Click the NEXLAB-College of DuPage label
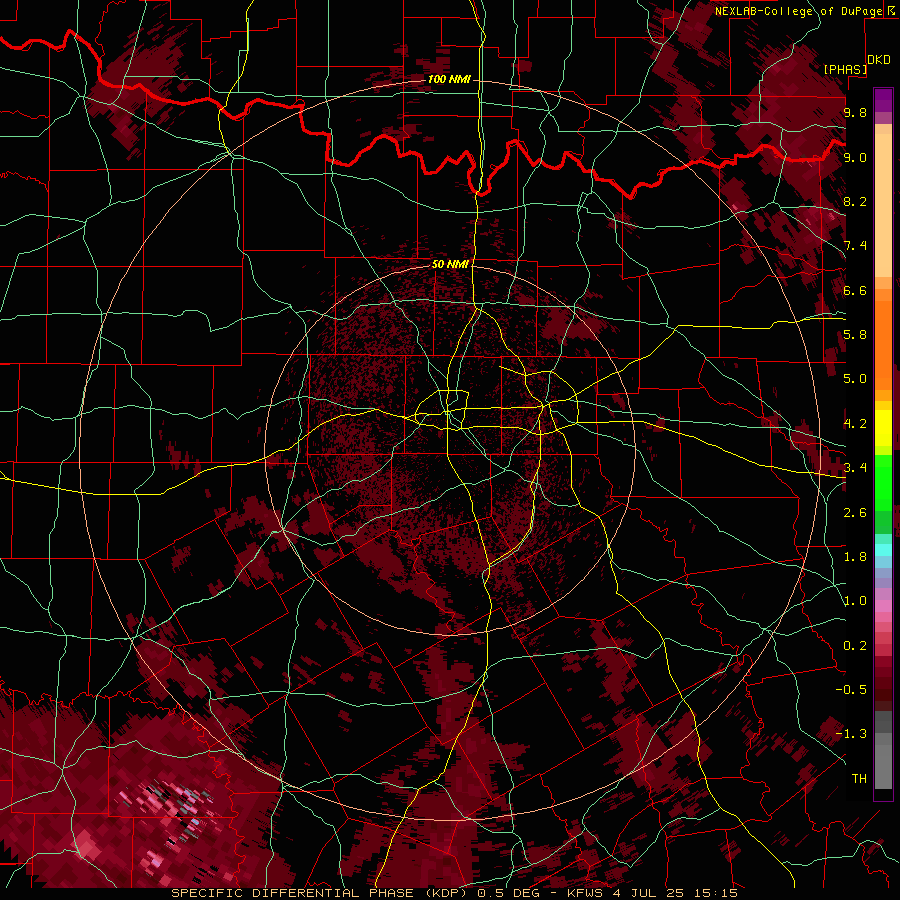The width and height of the screenshot is (900, 900). (x=799, y=11)
